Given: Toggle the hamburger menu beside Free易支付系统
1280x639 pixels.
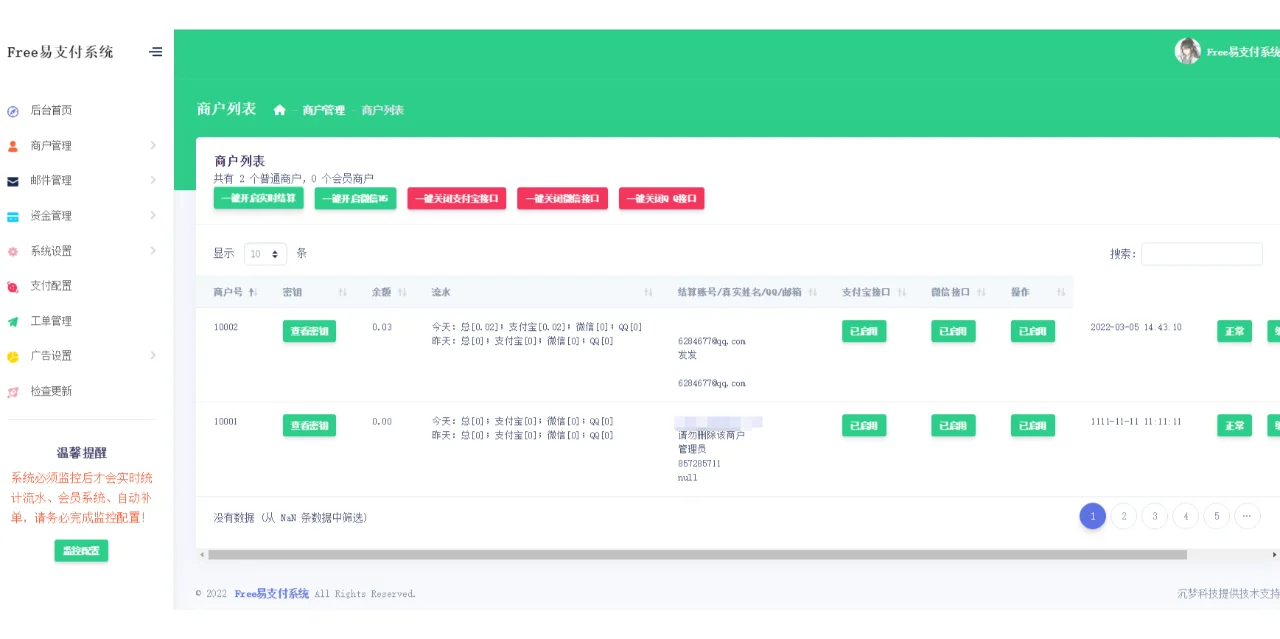Looking at the screenshot, I should (x=155, y=52).
